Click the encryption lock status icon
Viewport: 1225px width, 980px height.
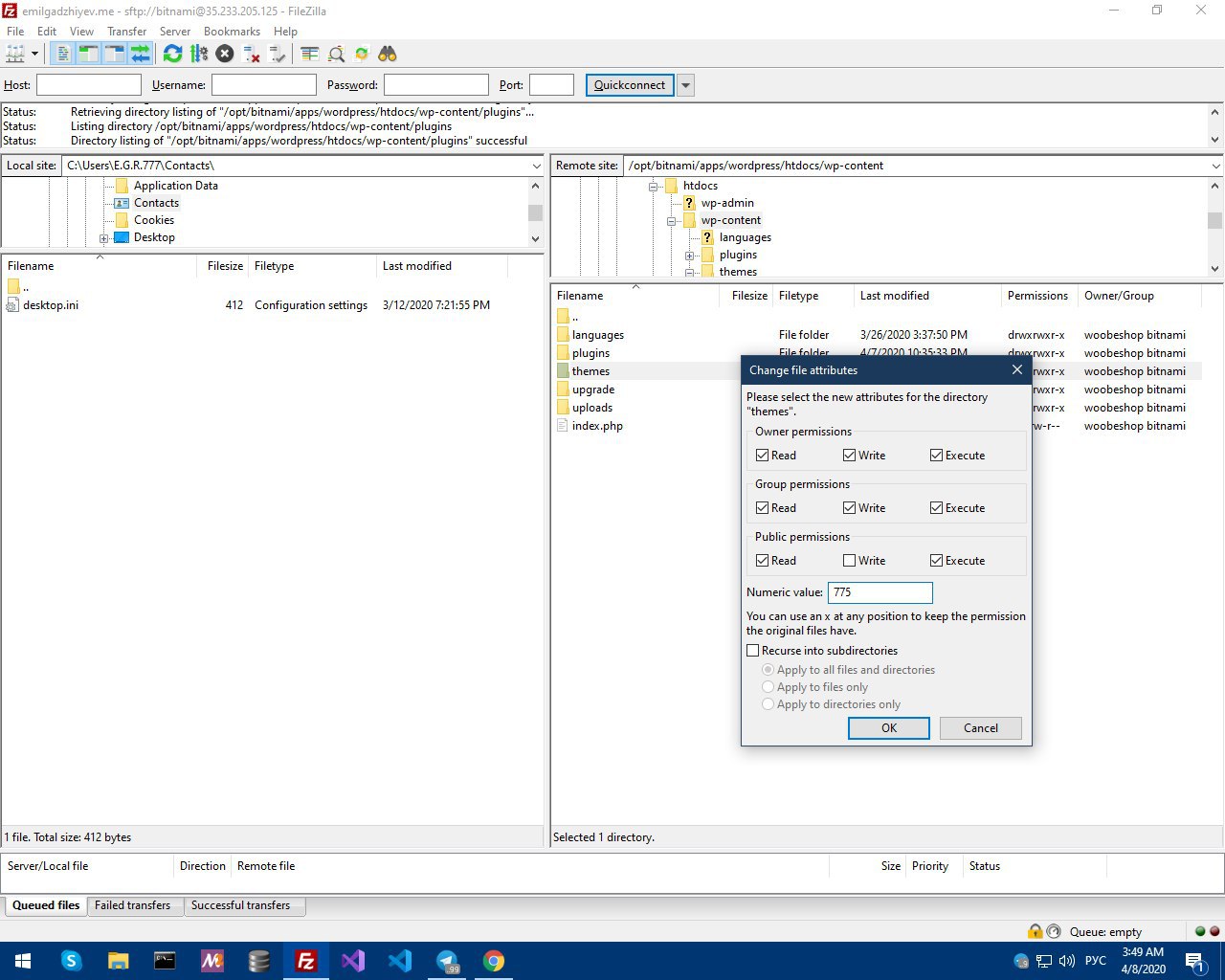[1035, 931]
